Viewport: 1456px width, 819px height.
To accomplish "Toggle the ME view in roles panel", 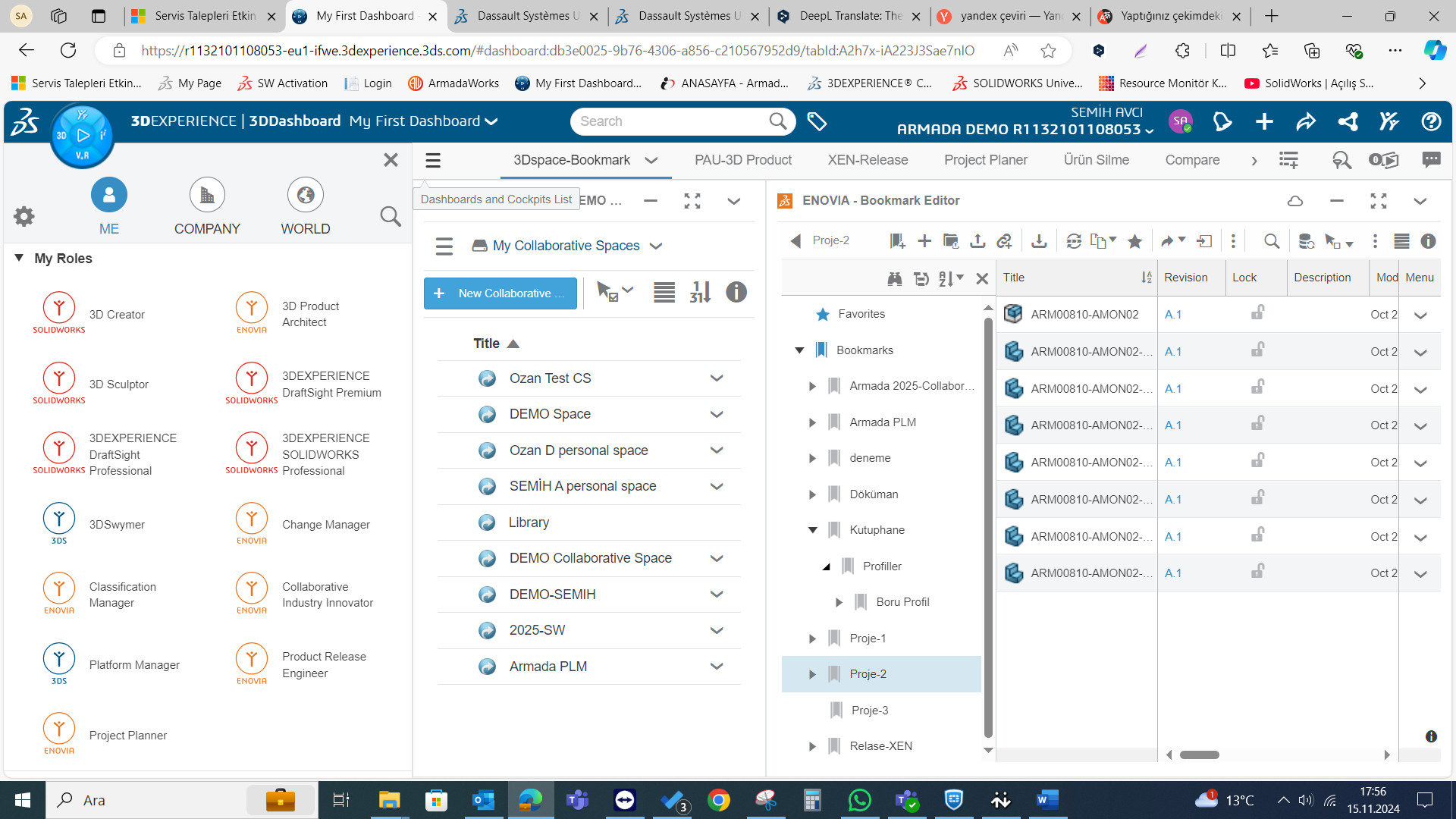I will 109,206.
